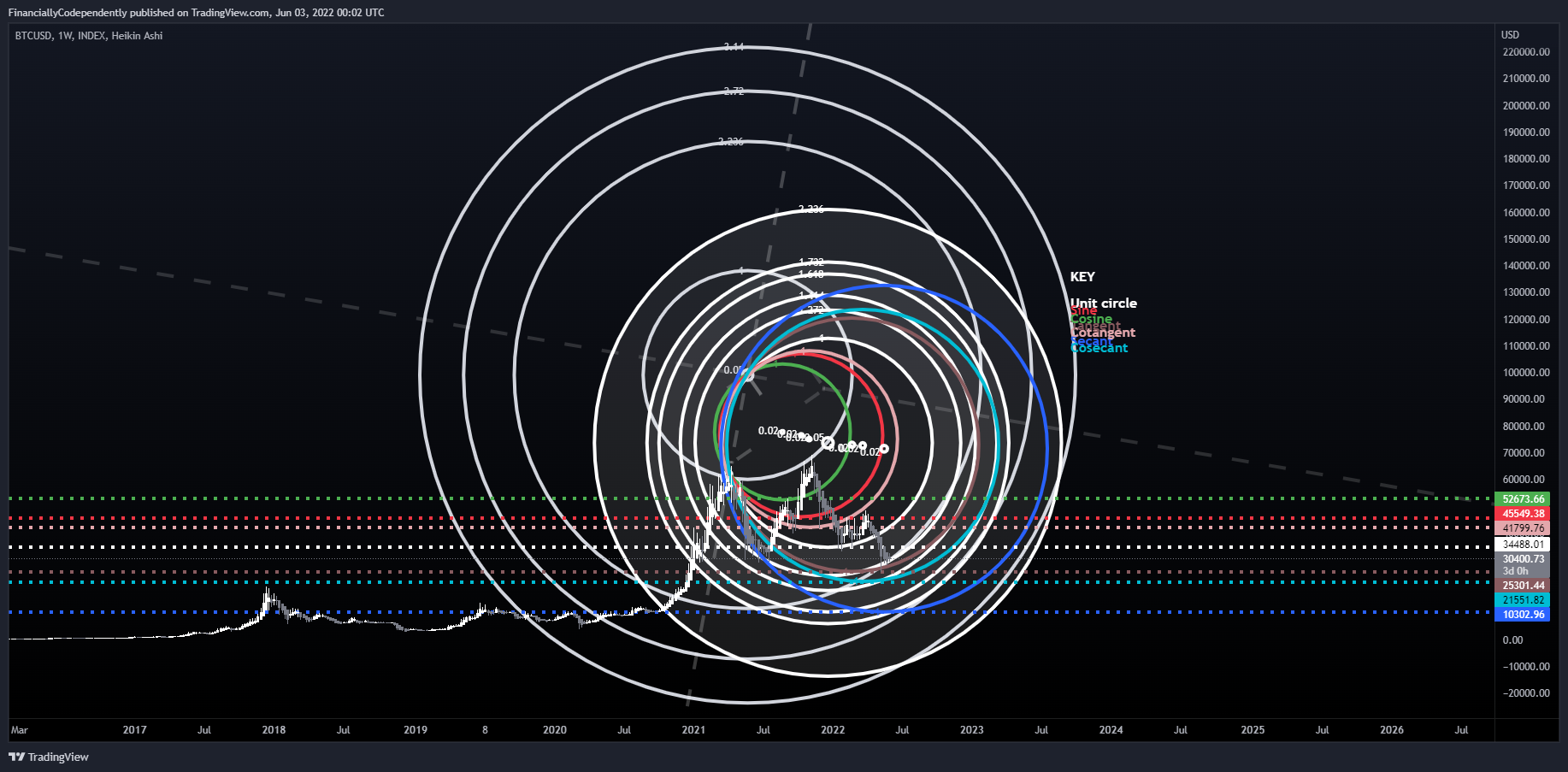Click the 150000.00 price axis label
1568x772 pixels.
(1526, 239)
